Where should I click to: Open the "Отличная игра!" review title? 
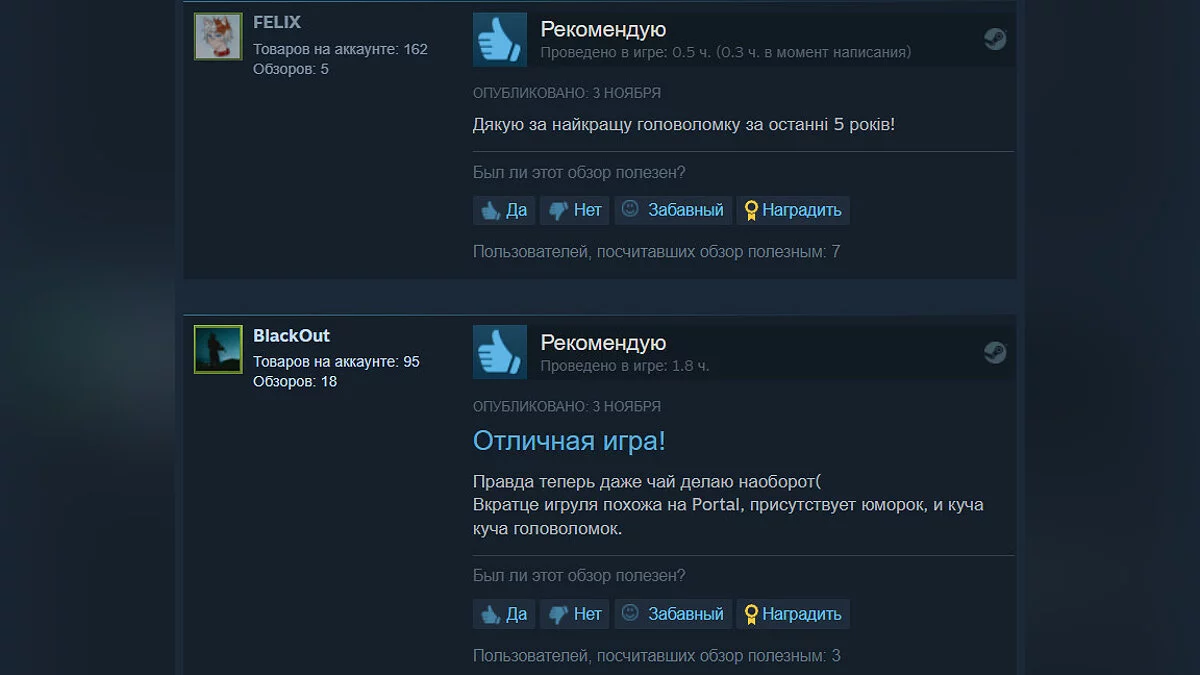569,441
